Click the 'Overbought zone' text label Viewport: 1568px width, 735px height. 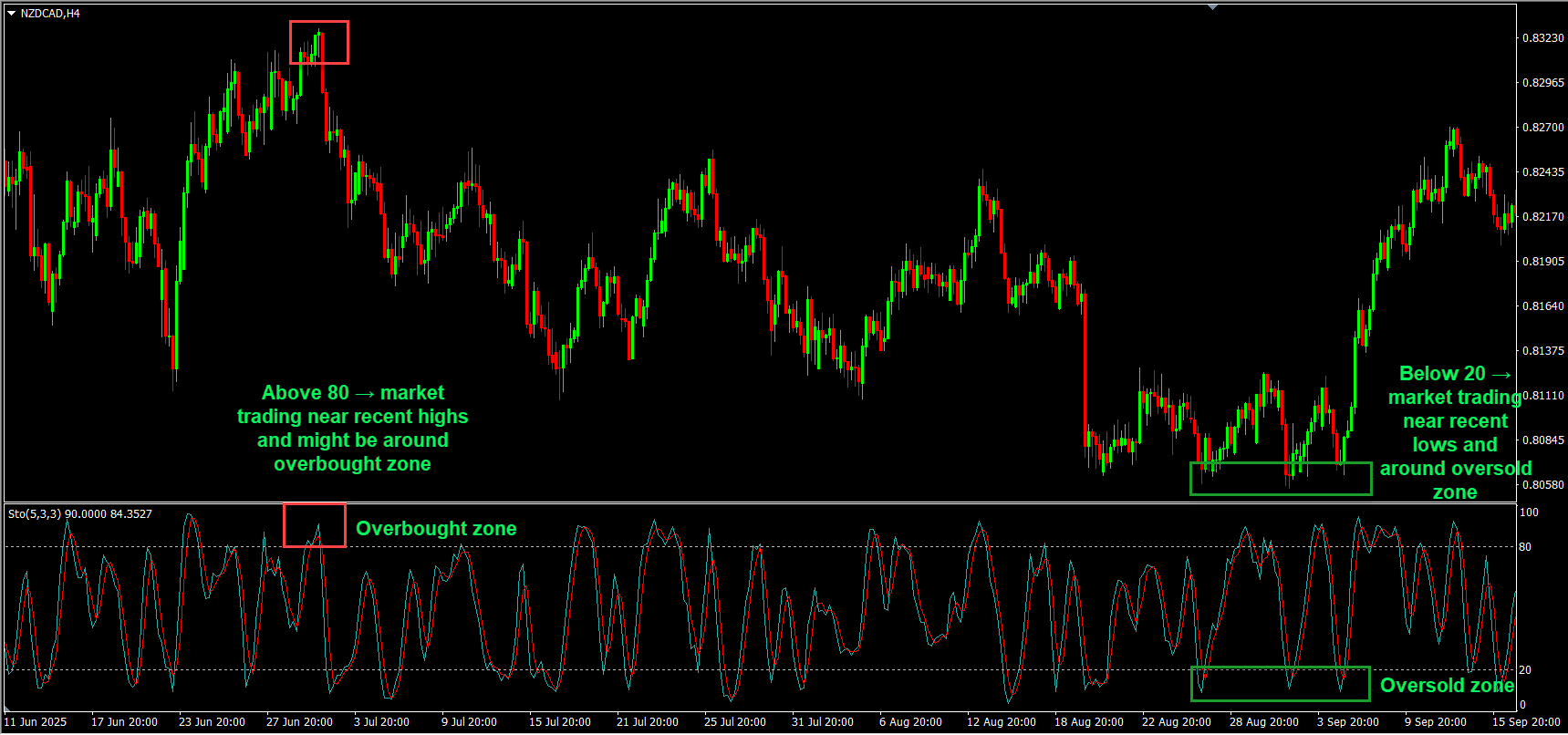point(436,529)
